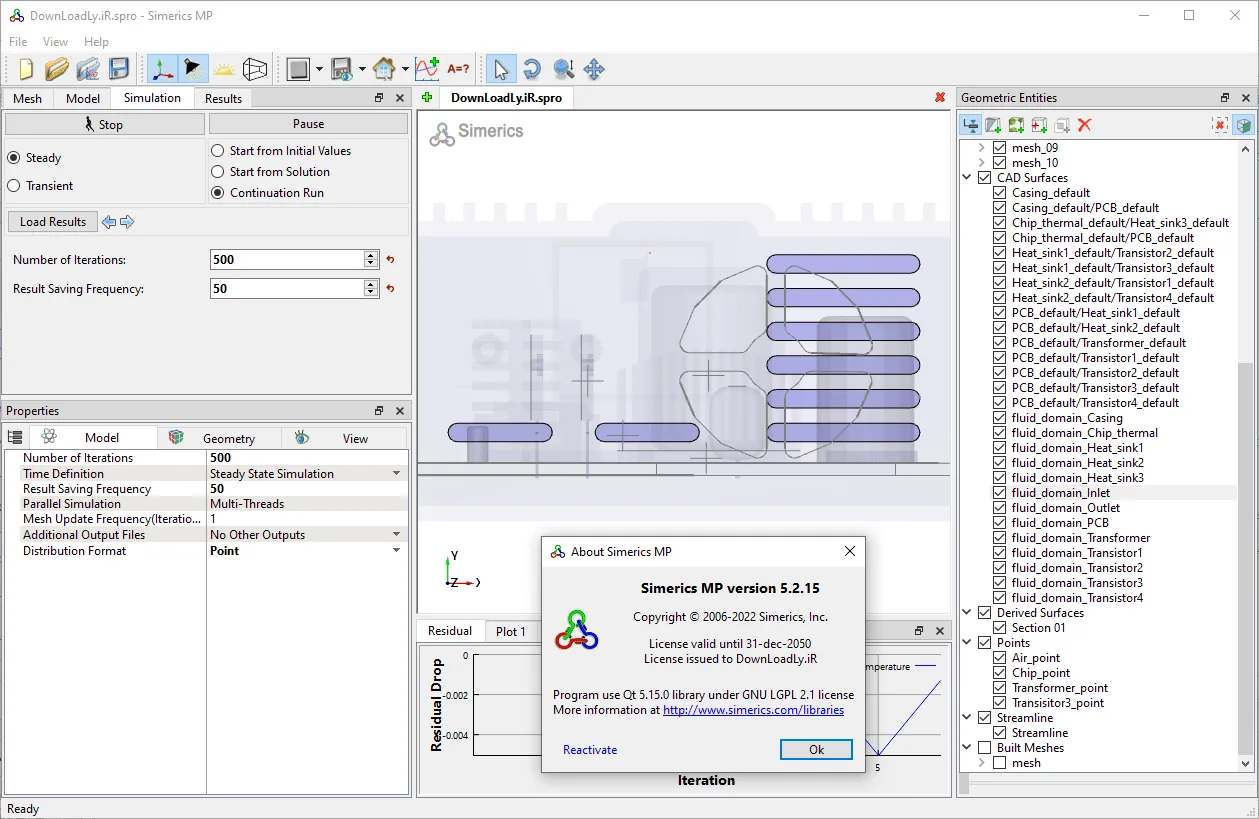Open the Help menu
The width and height of the screenshot is (1259, 819).
pyautogui.click(x=96, y=42)
